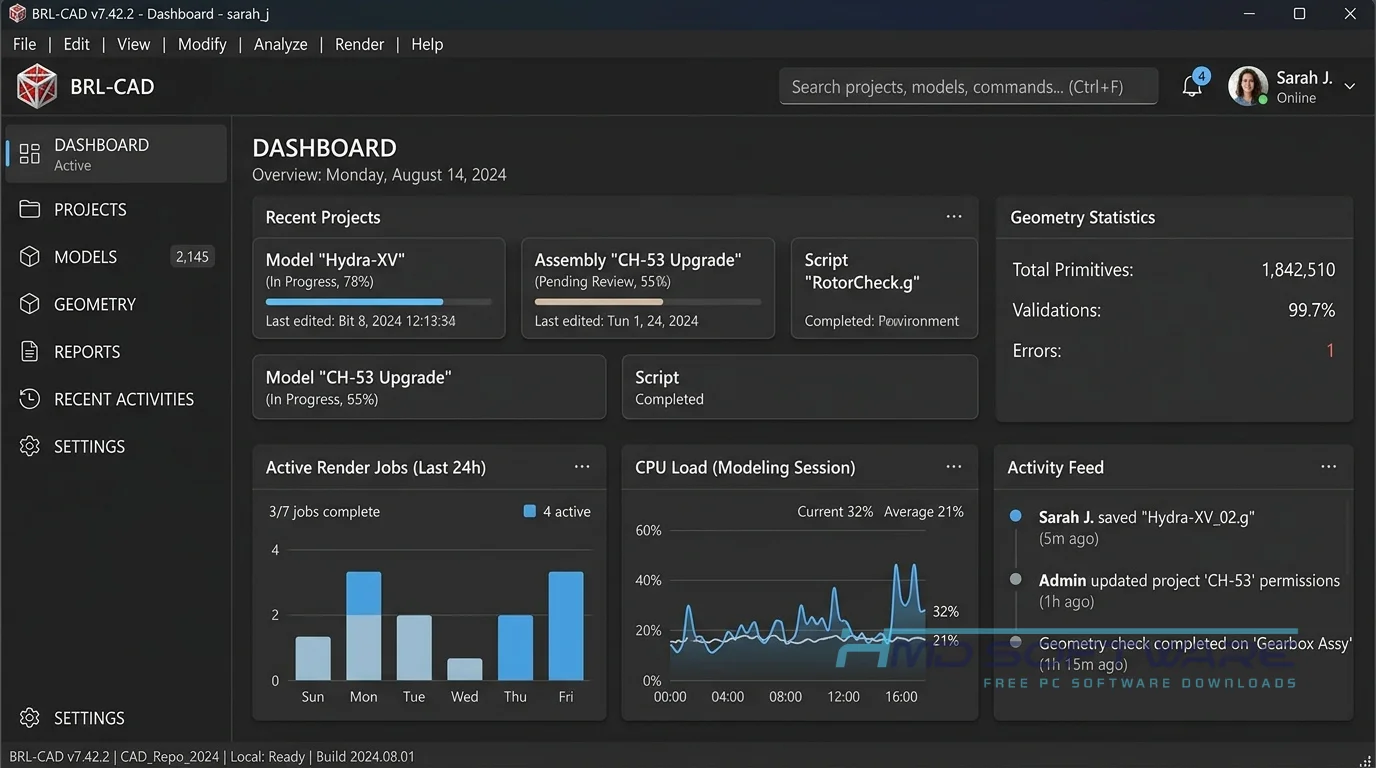1376x768 pixels.
Task: Click the blue "4 active" legend swatch
Action: 530,511
